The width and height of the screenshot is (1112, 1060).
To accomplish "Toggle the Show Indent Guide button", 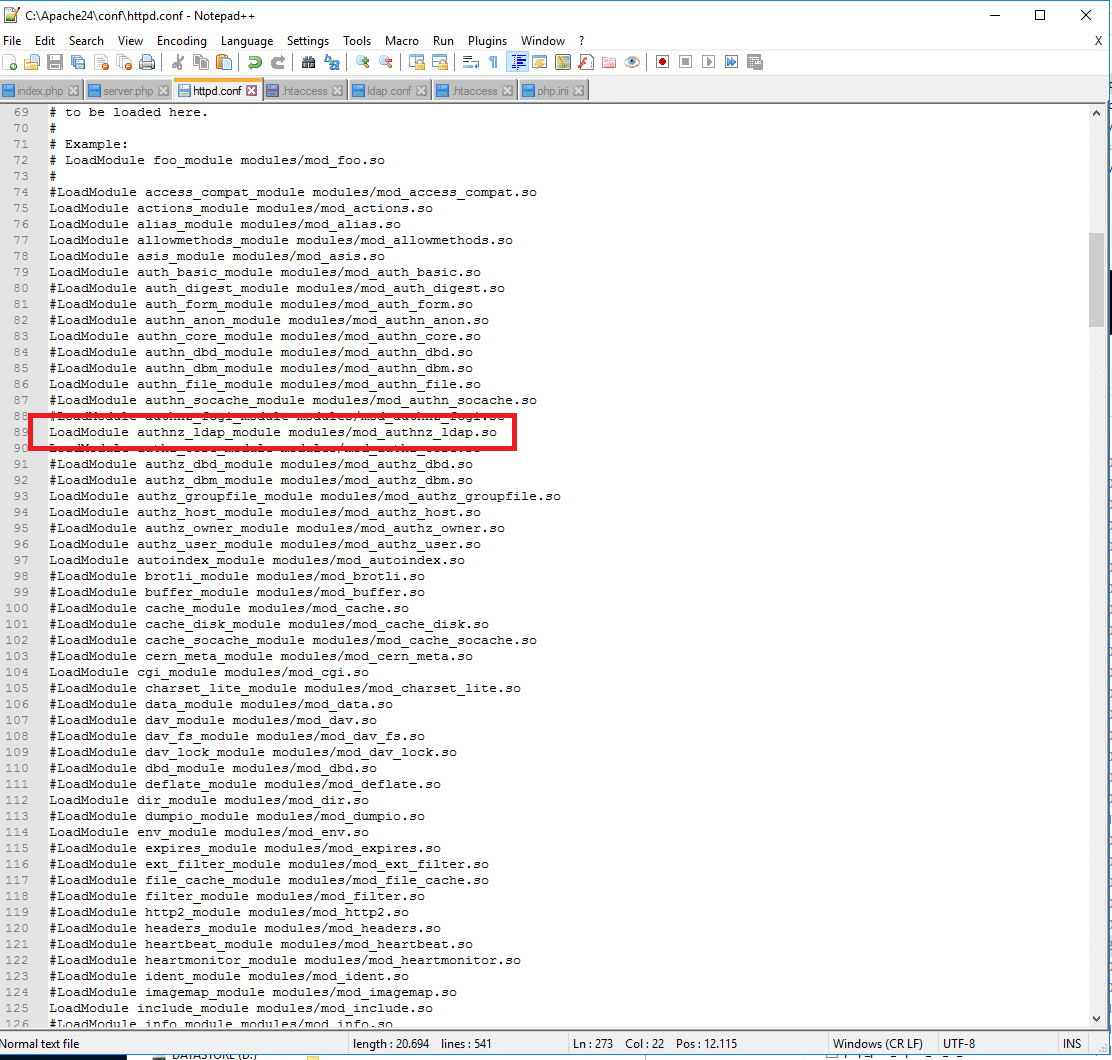I will 518,62.
